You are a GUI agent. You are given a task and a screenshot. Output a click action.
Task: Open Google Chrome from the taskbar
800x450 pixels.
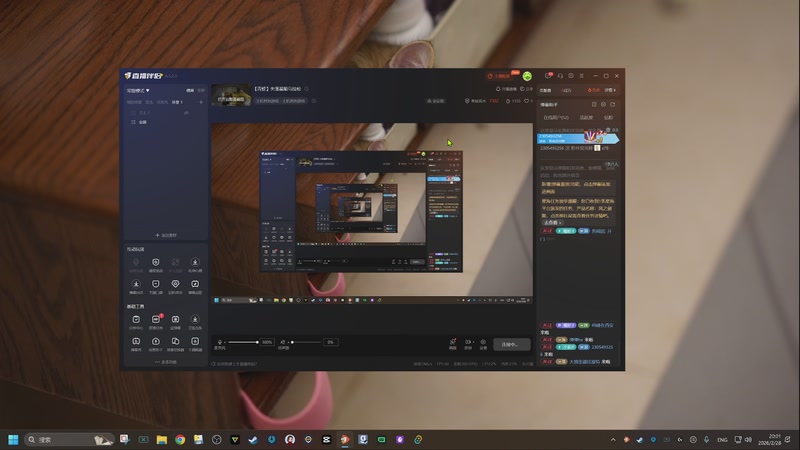coord(180,439)
